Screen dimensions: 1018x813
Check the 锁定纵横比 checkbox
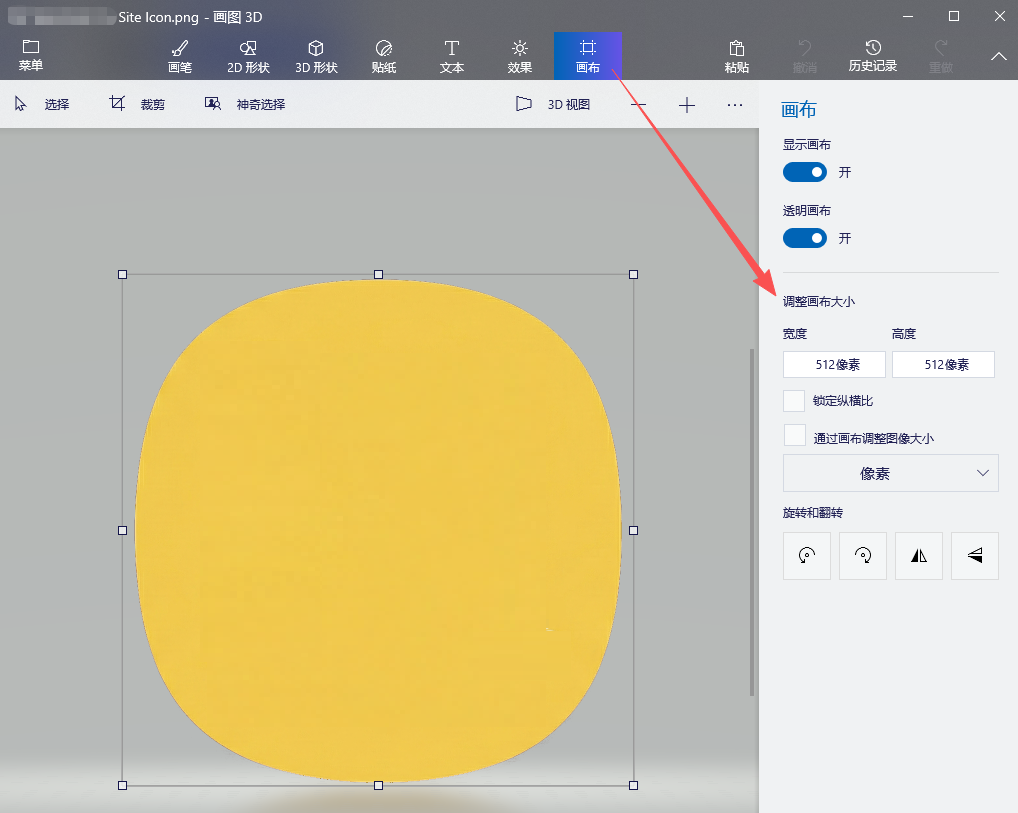794,401
